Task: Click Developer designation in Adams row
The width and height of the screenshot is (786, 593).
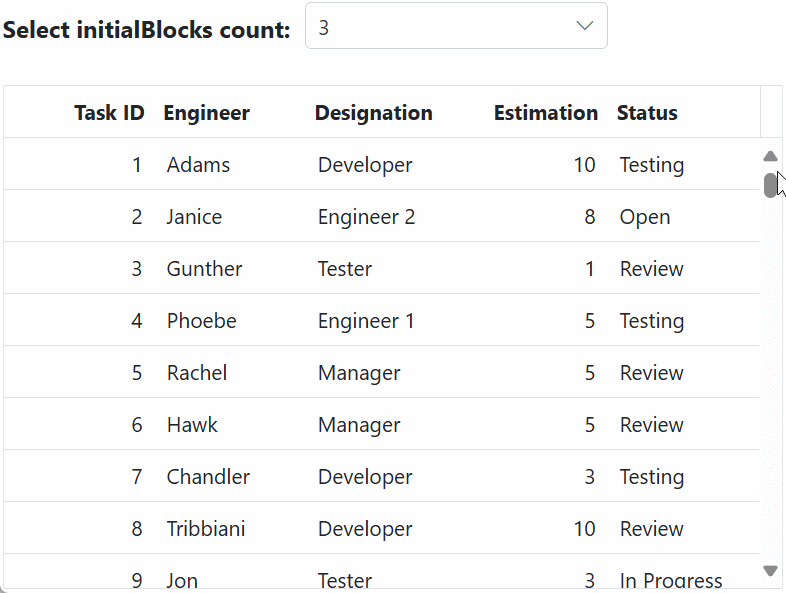Action: (365, 165)
